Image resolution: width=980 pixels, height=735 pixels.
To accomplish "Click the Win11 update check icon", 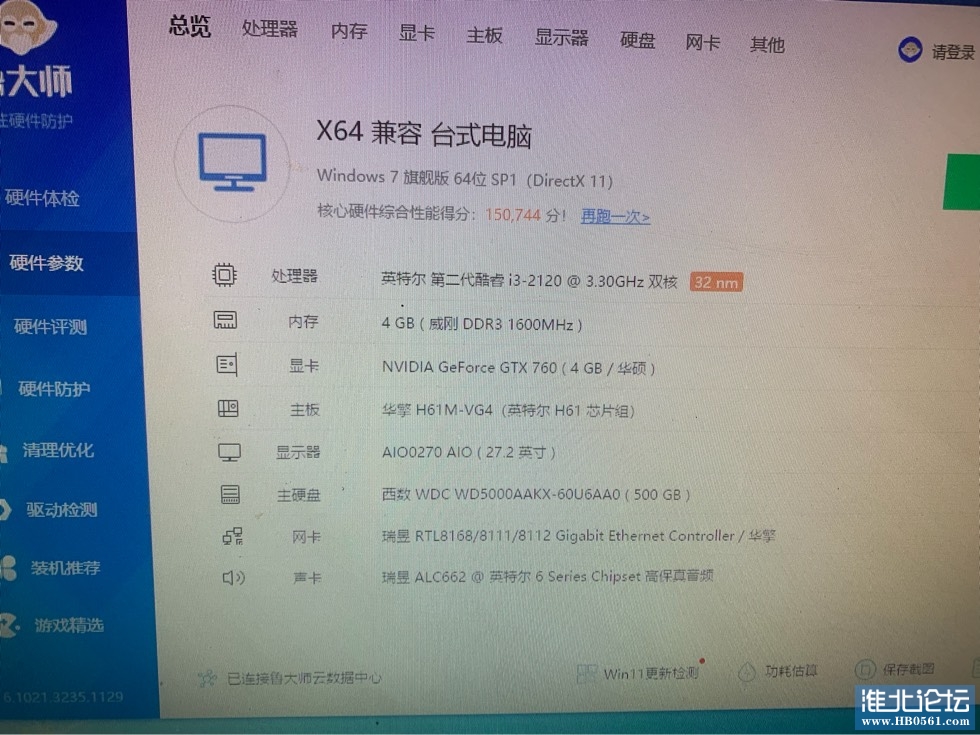I will [586, 673].
